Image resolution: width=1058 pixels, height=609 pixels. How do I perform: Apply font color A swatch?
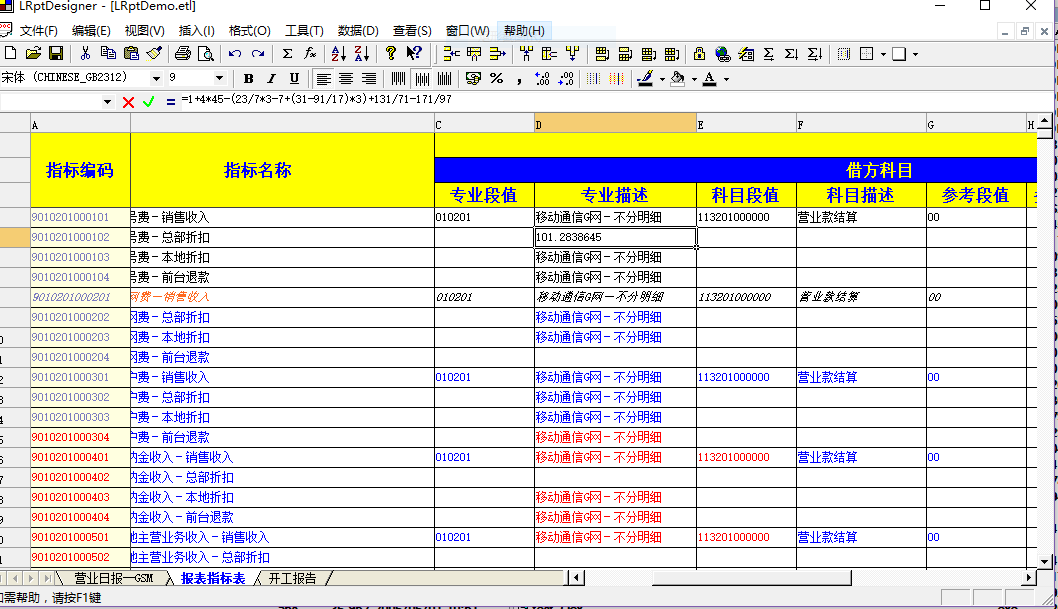710,78
